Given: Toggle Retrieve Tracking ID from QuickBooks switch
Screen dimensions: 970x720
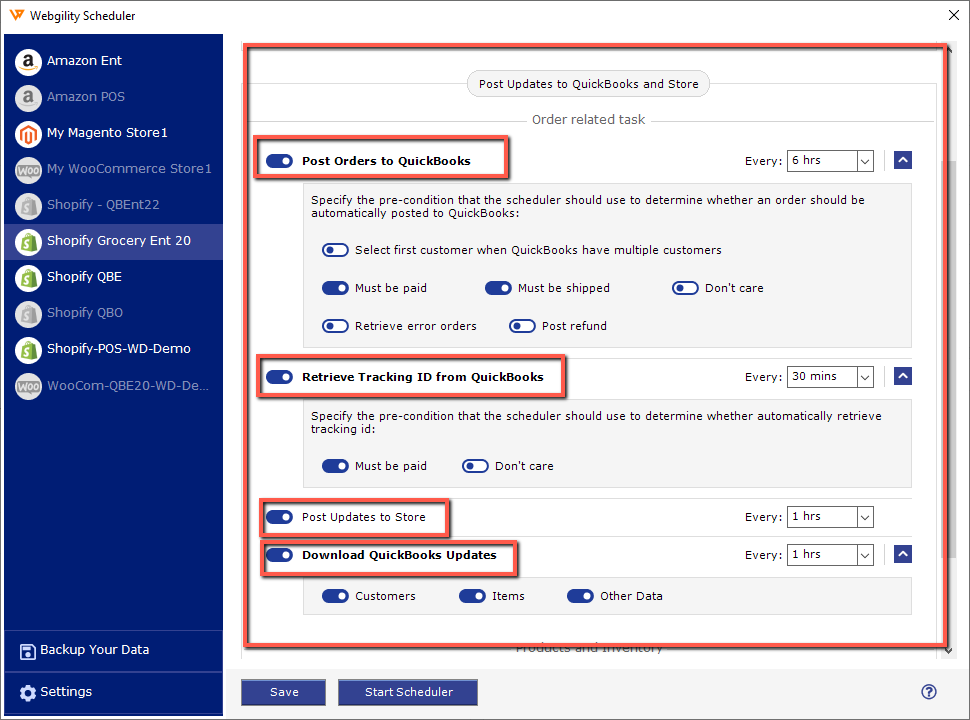Looking at the screenshot, I should pos(279,377).
